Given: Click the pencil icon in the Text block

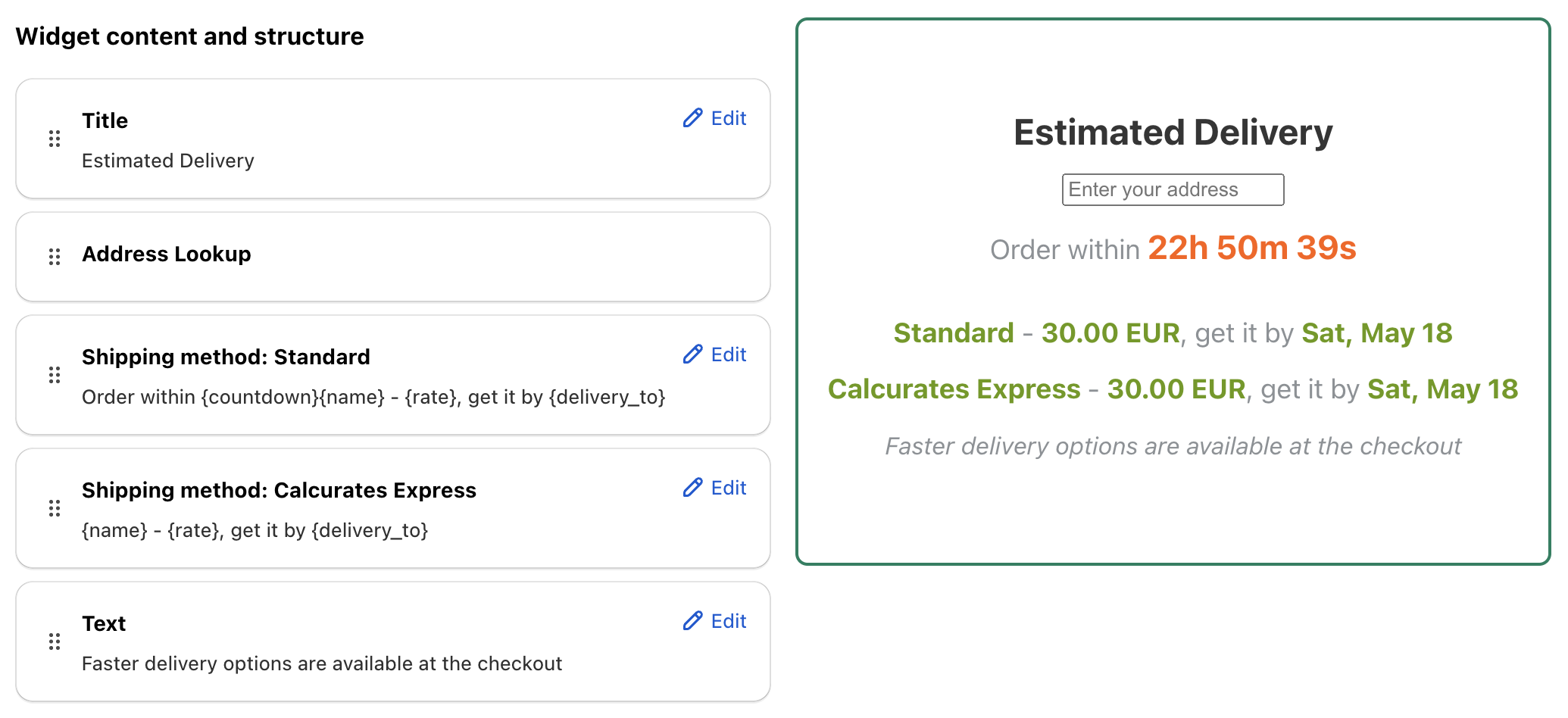Looking at the screenshot, I should [692, 621].
